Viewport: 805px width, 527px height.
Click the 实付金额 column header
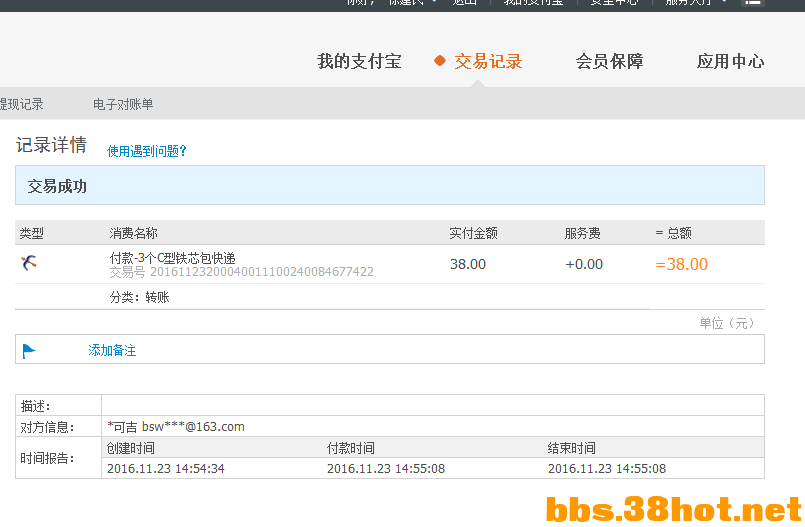click(473, 233)
